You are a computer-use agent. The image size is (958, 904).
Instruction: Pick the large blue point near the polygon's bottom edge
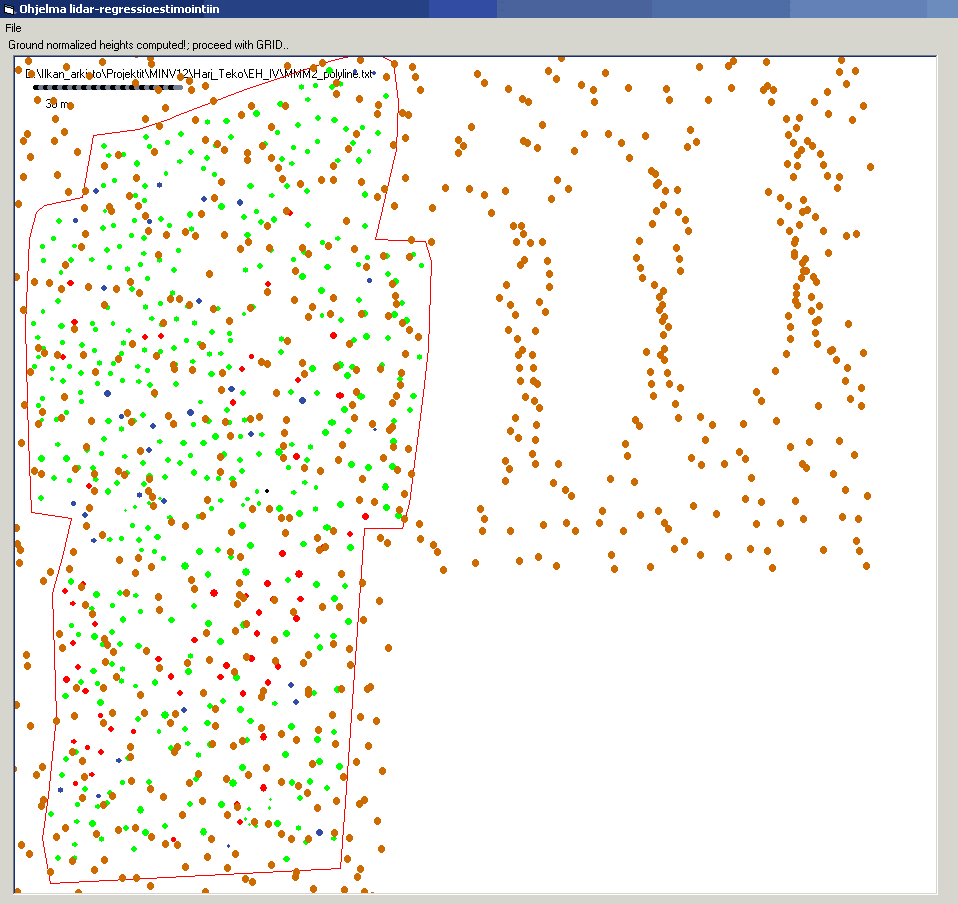(319, 832)
